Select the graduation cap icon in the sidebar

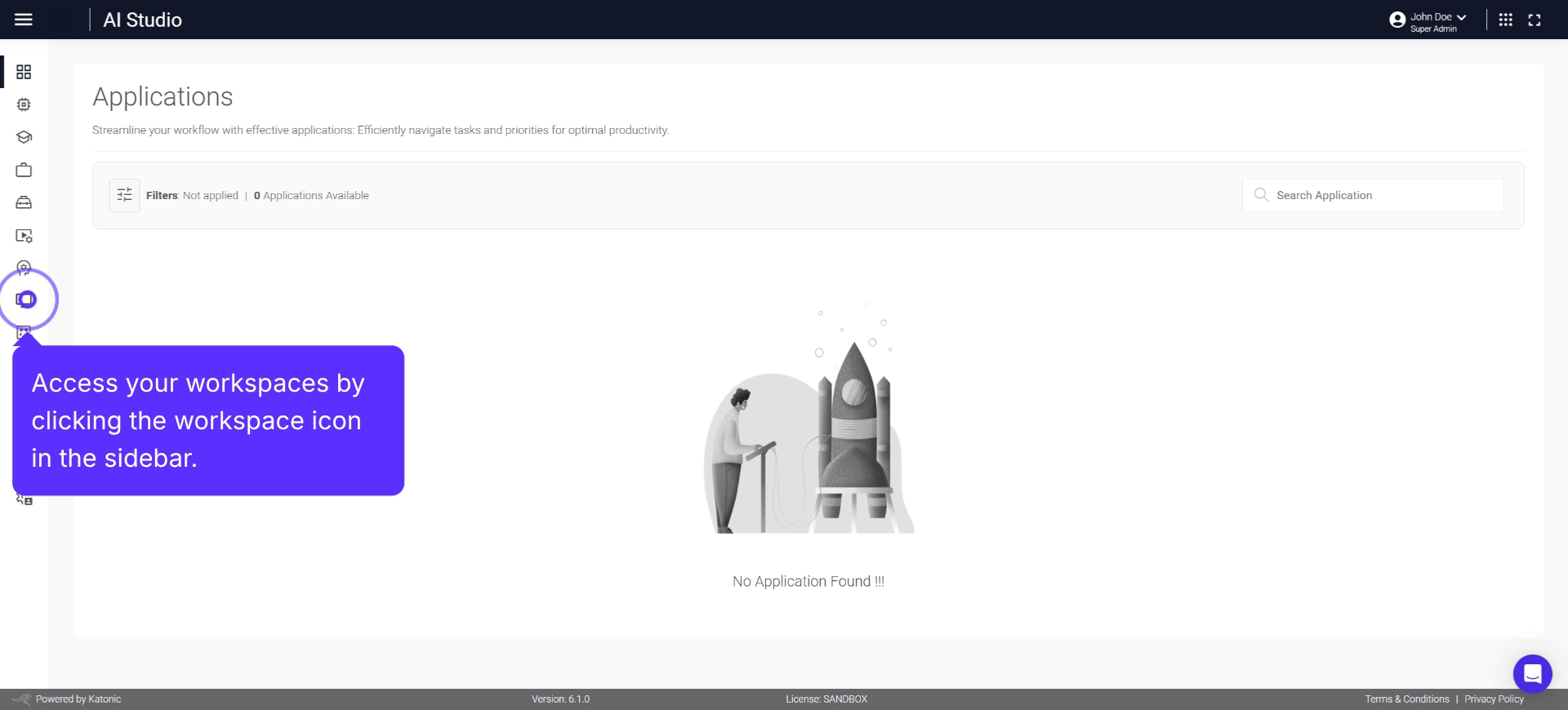(x=24, y=137)
